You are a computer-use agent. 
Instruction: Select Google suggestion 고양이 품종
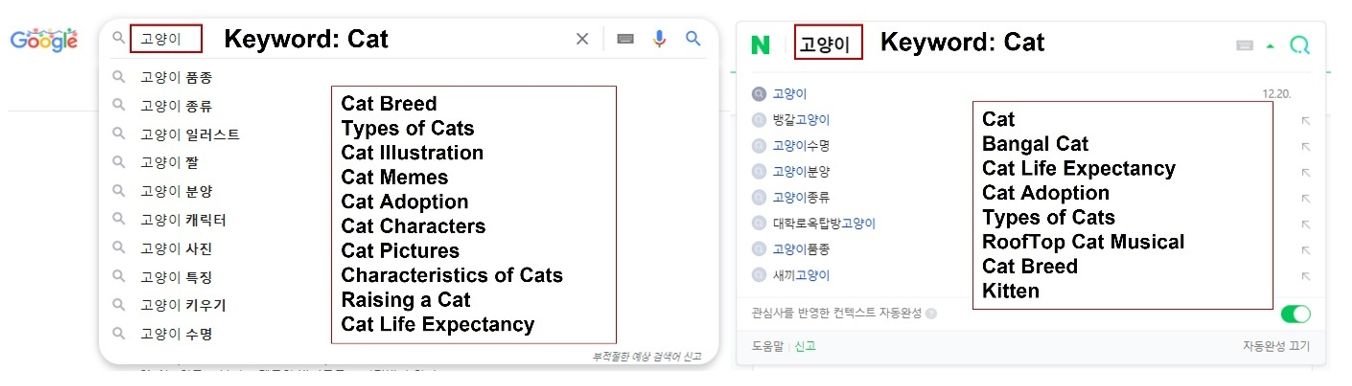tap(176, 77)
